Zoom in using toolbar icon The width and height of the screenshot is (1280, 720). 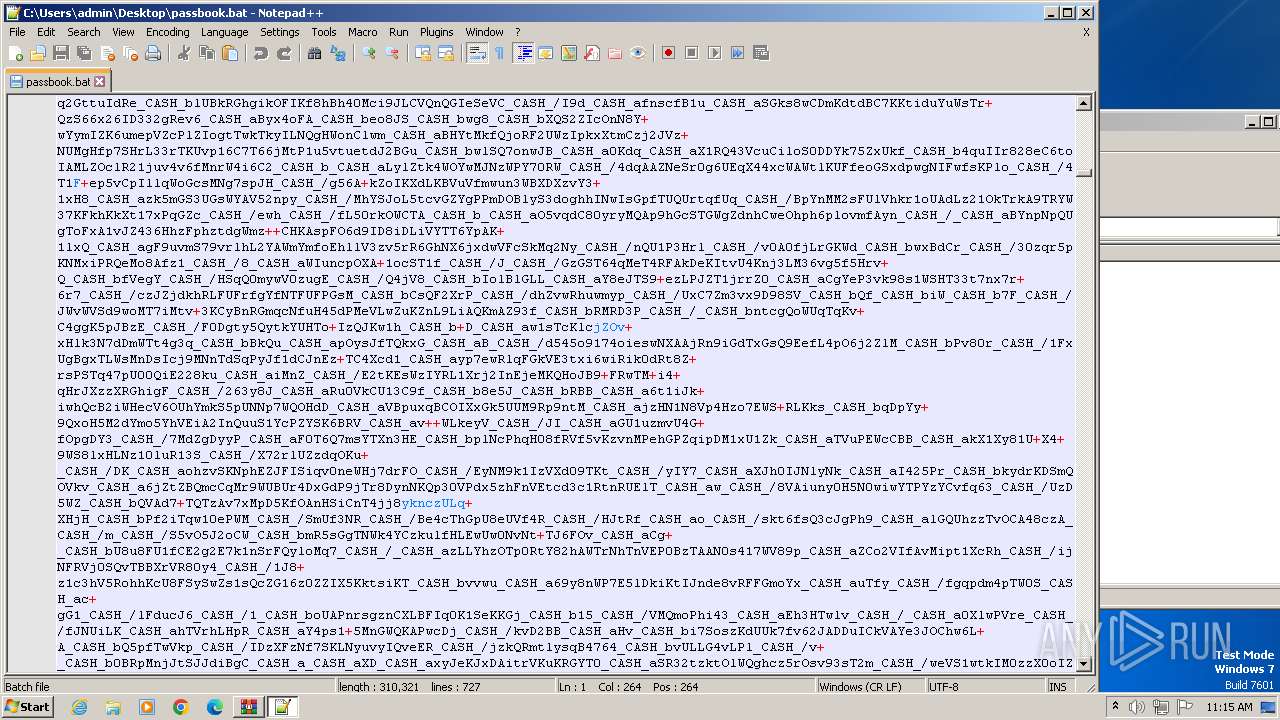tap(369, 53)
